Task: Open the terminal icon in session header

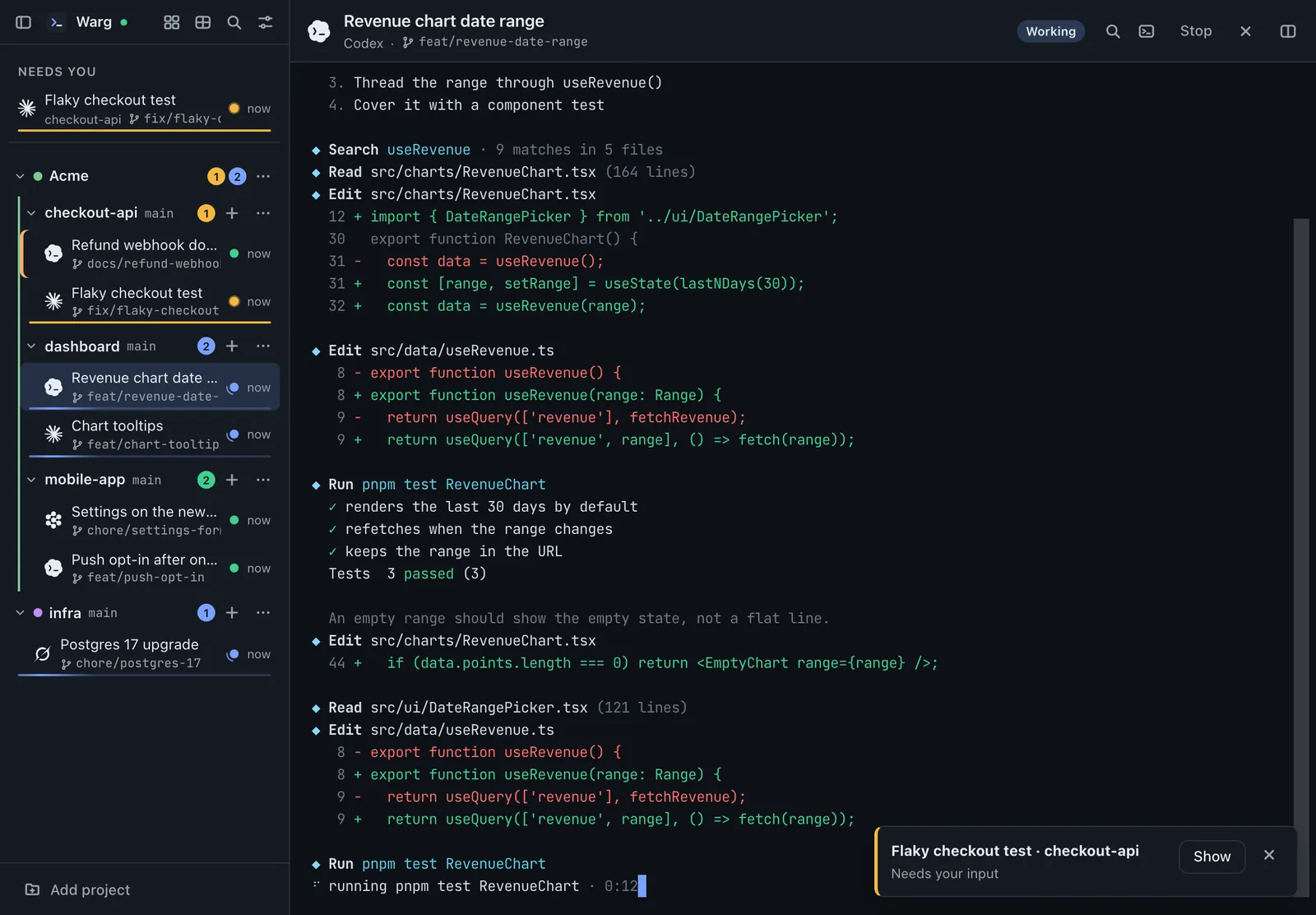Action: pyautogui.click(x=1147, y=31)
